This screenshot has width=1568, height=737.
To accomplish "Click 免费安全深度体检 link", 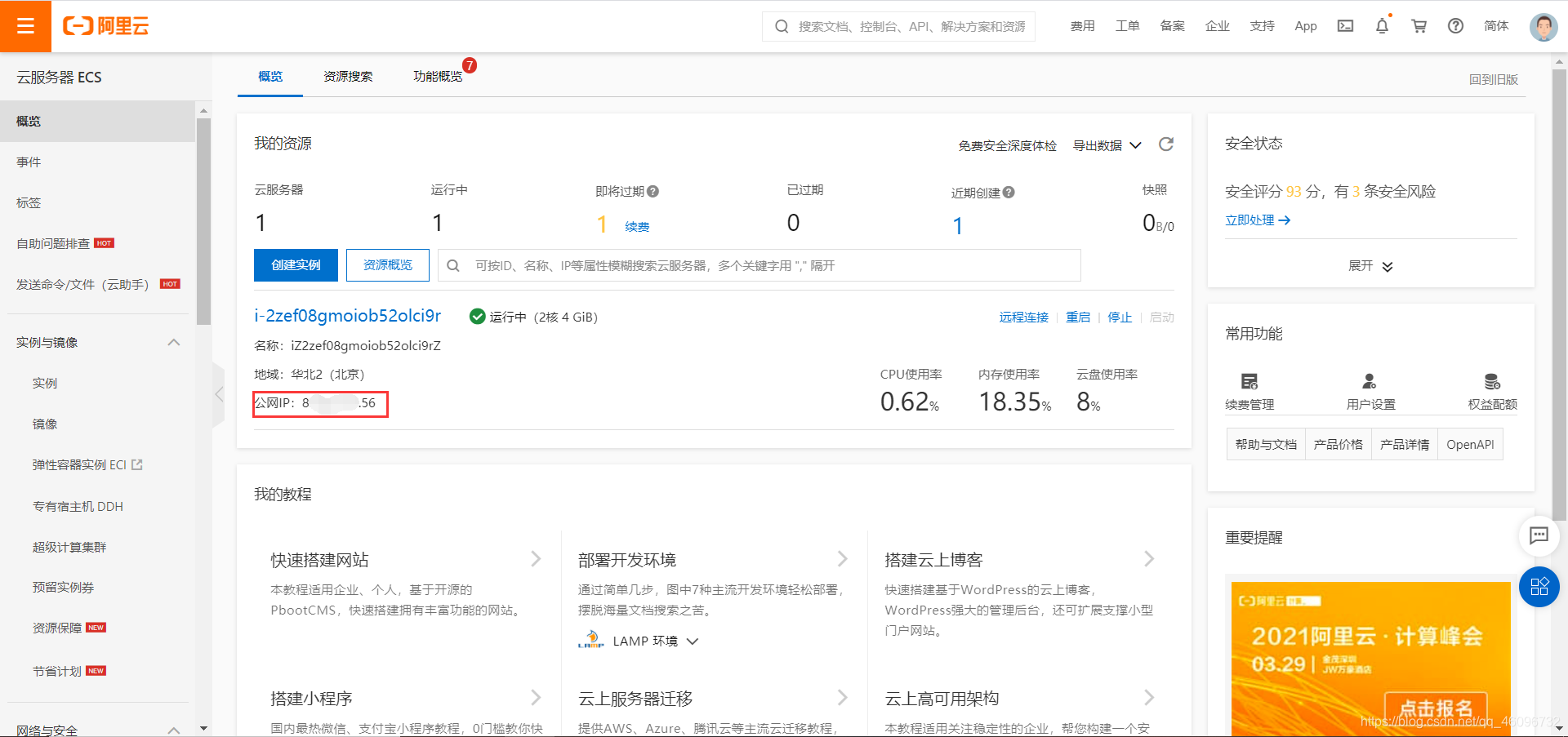I will [1007, 145].
